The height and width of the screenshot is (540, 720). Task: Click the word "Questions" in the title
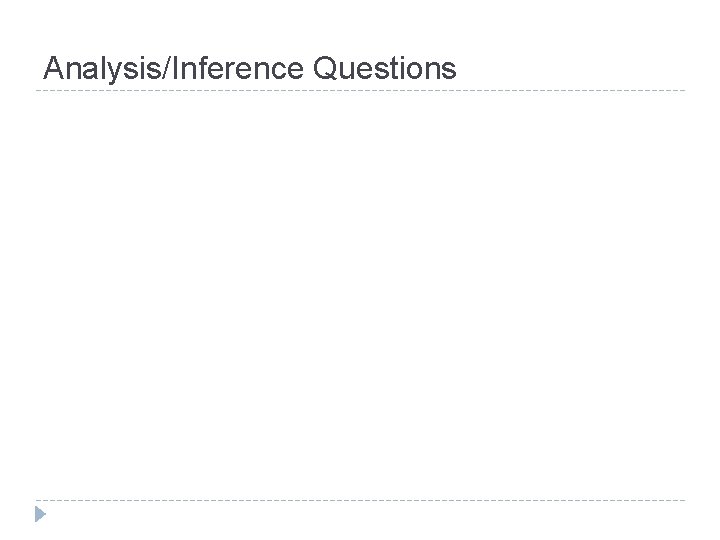coord(384,69)
